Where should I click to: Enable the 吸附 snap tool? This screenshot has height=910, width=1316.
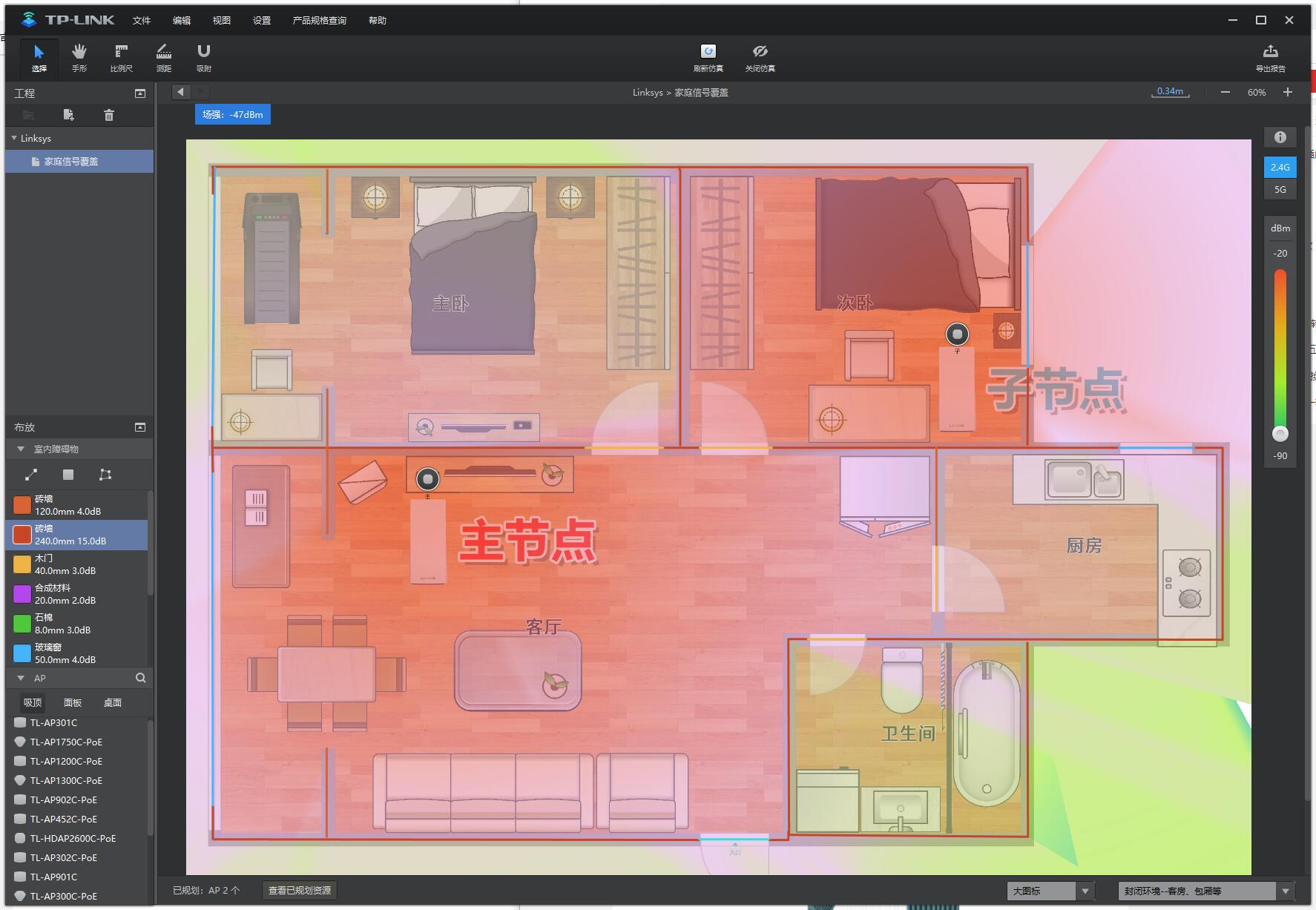(204, 58)
